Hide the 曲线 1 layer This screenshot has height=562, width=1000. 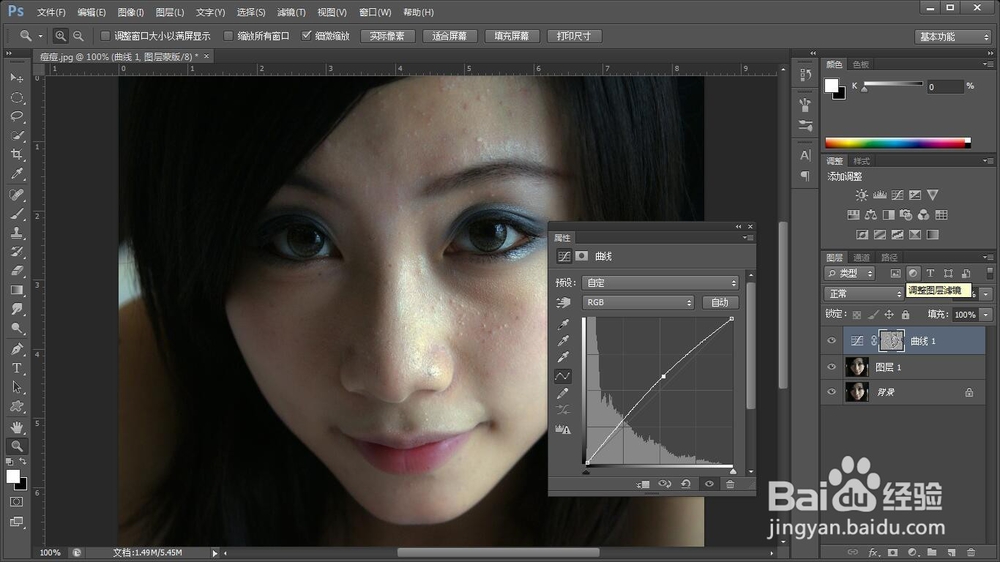tap(832, 341)
